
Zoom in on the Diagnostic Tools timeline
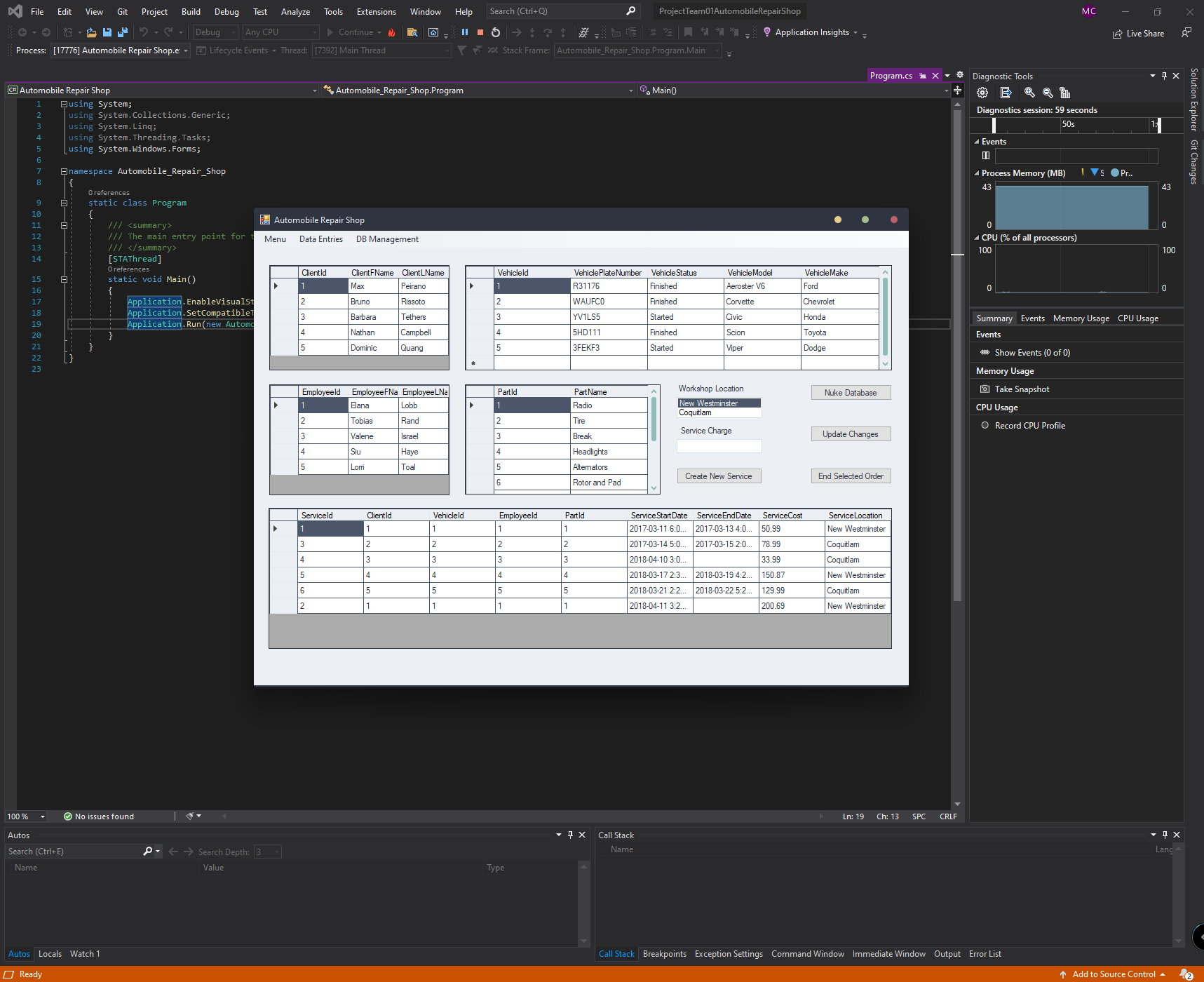pyautogui.click(x=1029, y=93)
